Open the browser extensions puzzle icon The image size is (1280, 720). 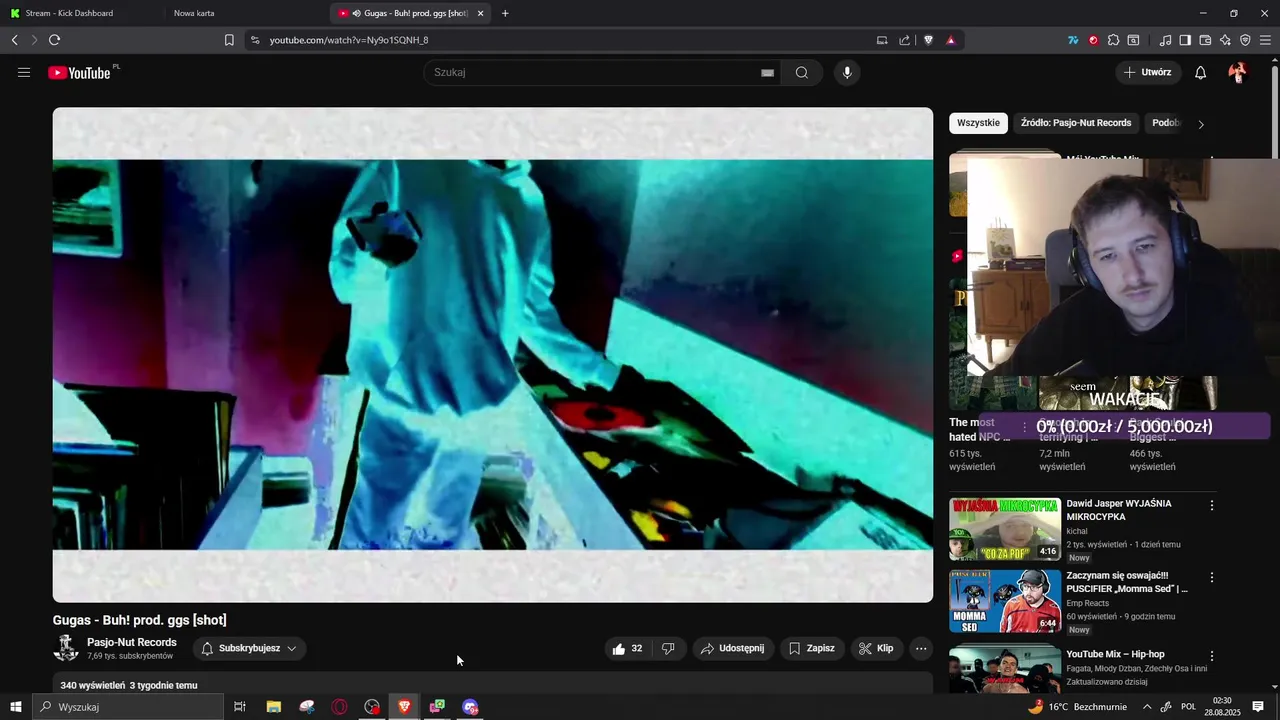(1113, 40)
